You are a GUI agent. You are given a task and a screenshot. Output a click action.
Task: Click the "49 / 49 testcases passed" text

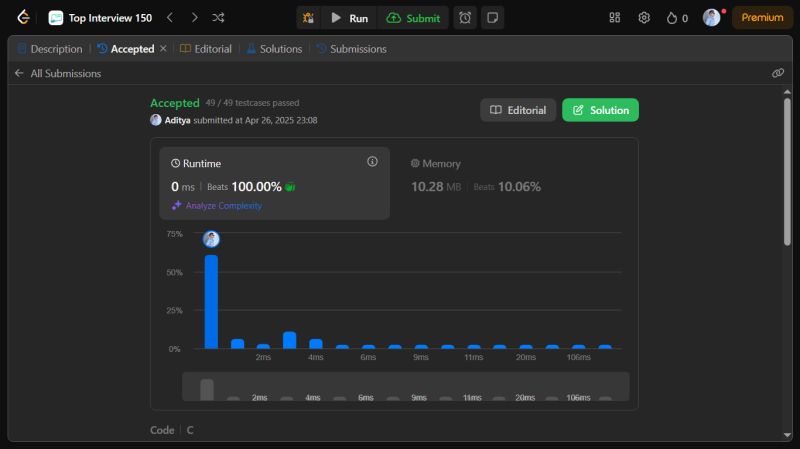pyautogui.click(x=252, y=103)
